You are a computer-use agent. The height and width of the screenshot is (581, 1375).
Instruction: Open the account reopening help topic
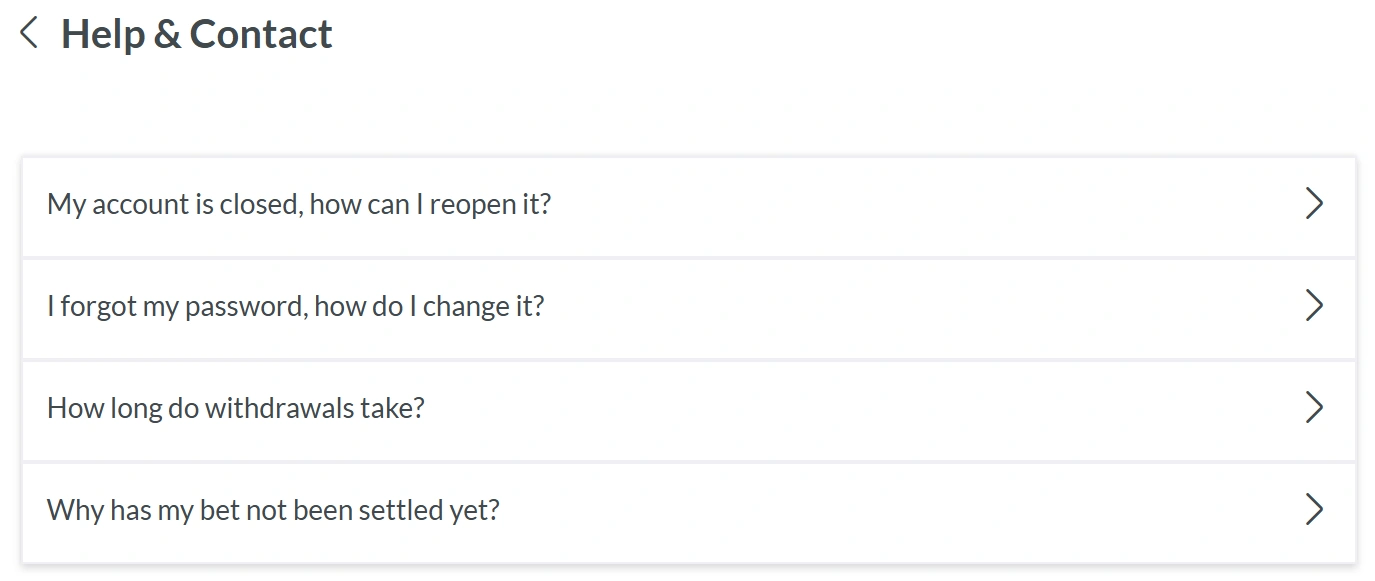pyautogui.click(x=299, y=203)
